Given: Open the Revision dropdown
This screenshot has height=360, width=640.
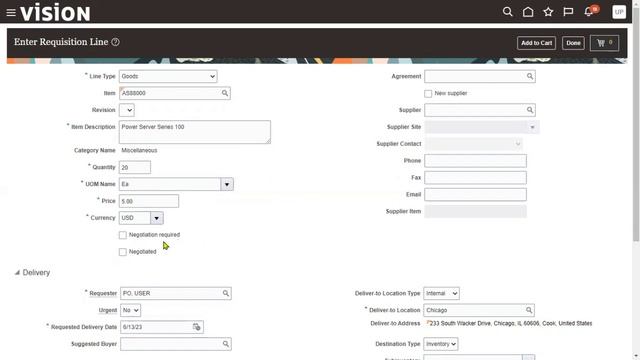Looking at the screenshot, I should coord(127,110).
